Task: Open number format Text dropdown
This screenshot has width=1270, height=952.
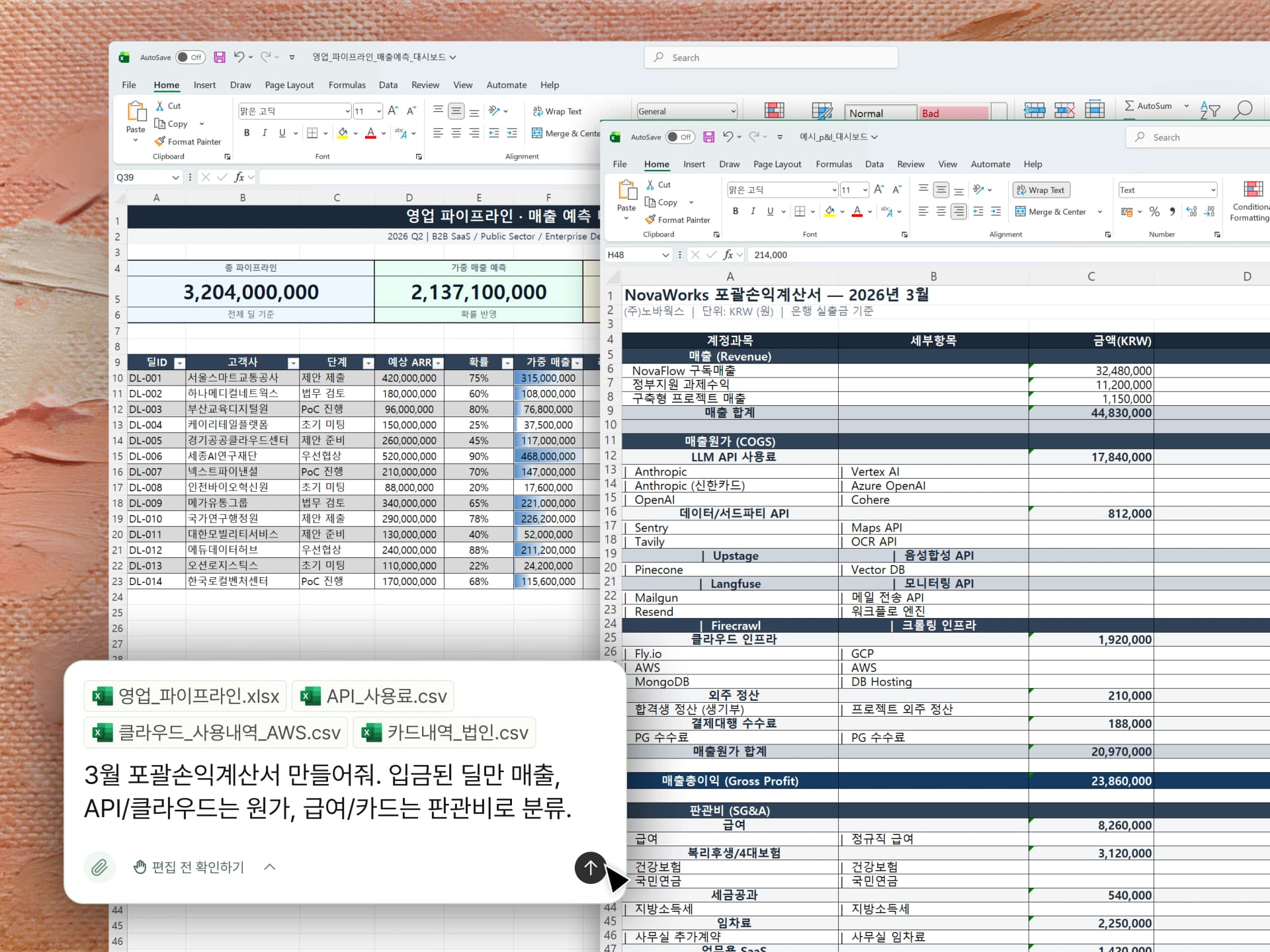Action: click(x=1212, y=190)
